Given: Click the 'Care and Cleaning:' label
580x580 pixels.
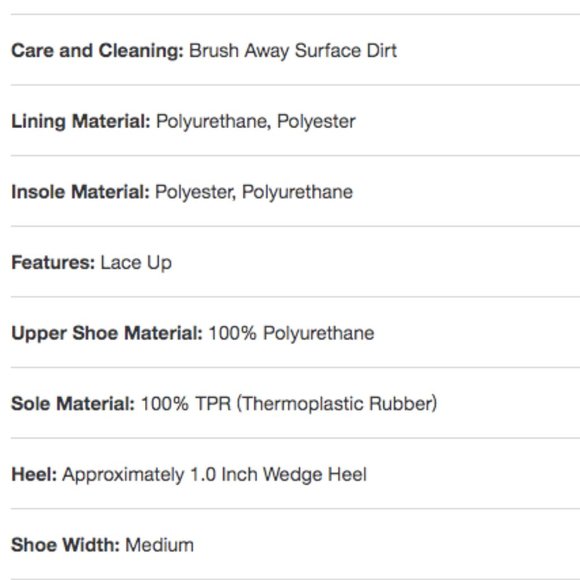Looking at the screenshot, I should (x=97, y=51).
